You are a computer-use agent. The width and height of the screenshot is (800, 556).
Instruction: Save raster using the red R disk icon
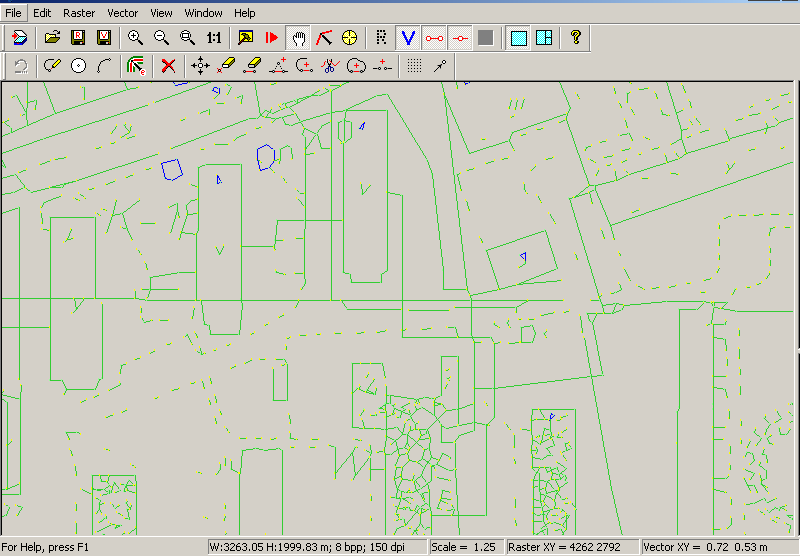click(x=78, y=38)
